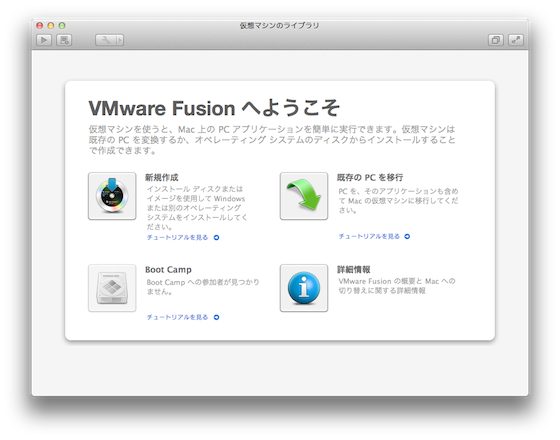Enter full screen via arrows toolbar icon

(516, 40)
